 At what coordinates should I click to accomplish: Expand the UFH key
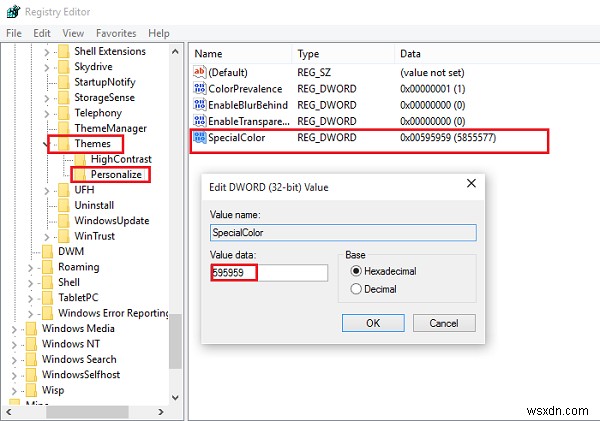coord(47,190)
